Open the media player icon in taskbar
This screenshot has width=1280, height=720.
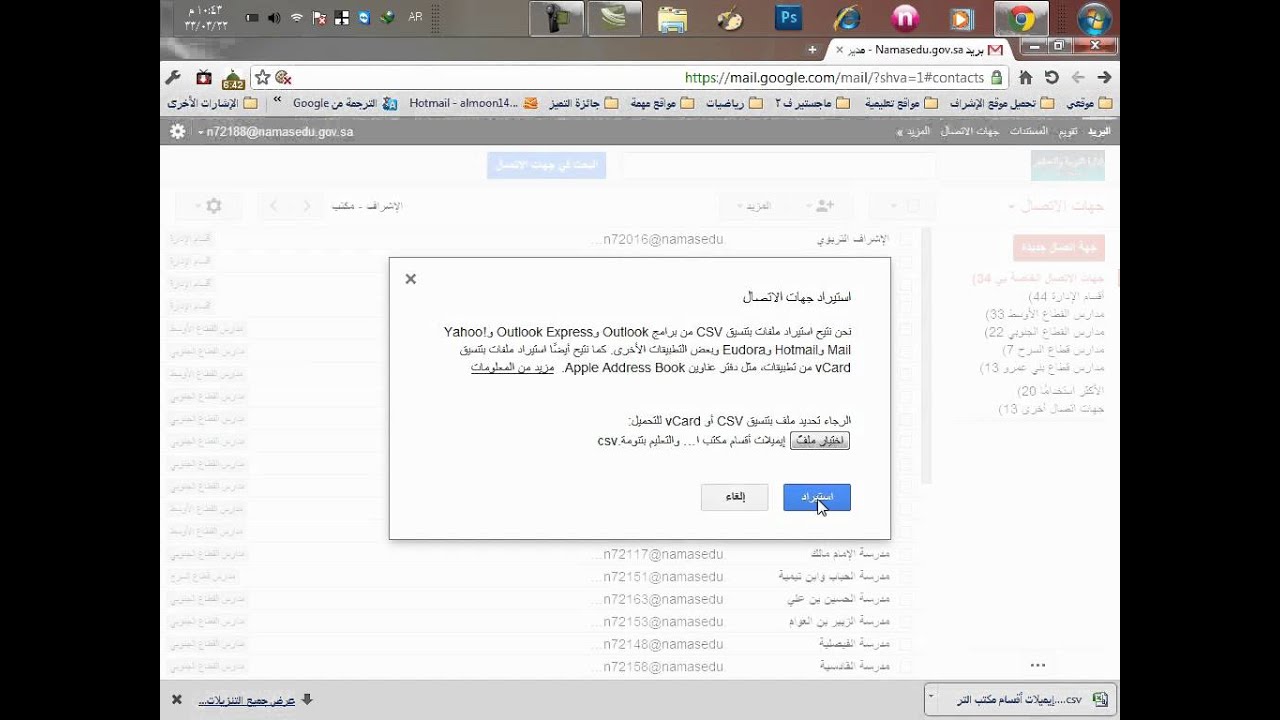[x=961, y=18]
